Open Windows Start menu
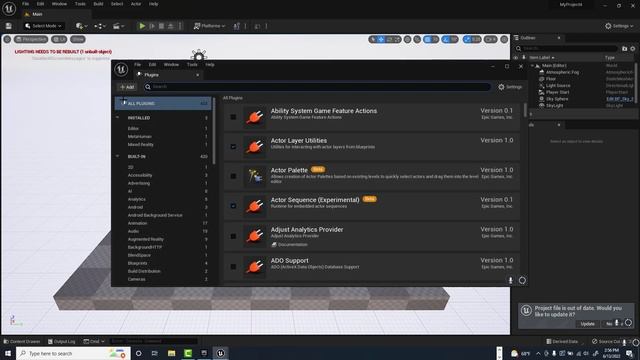The height and width of the screenshot is (360, 640). tap(8, 353)
